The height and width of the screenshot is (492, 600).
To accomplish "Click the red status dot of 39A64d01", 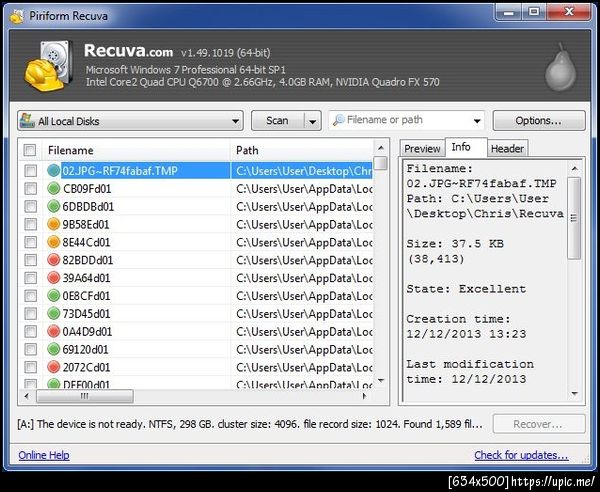I will [54, 278].
